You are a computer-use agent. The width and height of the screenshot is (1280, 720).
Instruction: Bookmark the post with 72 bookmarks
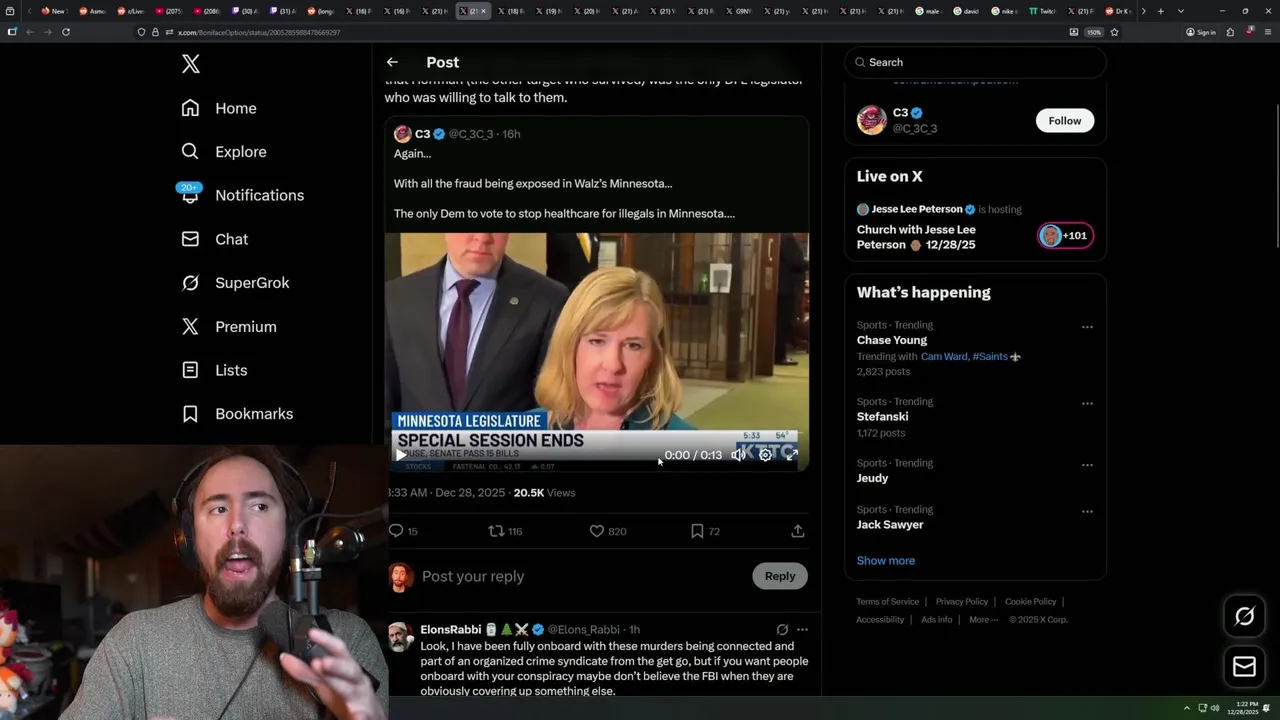pos(705,531)
